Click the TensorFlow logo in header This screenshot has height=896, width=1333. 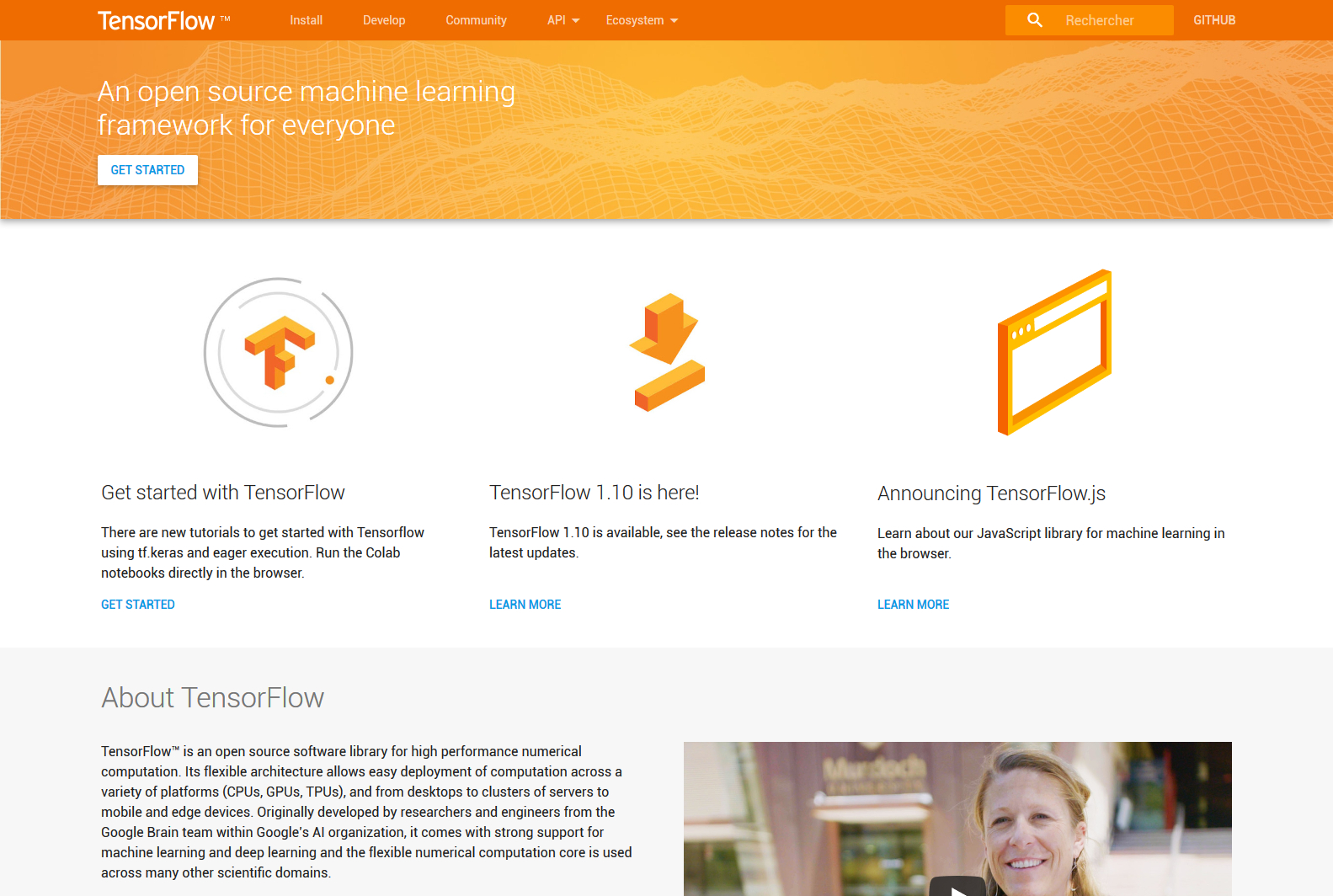(163, 20)
